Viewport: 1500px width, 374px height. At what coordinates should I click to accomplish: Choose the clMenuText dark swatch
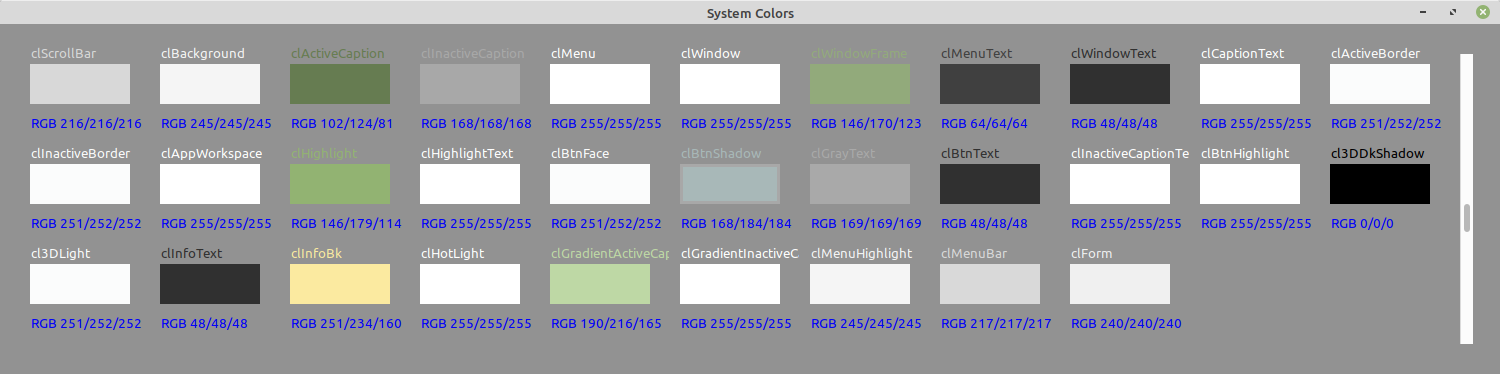(990, 84)
